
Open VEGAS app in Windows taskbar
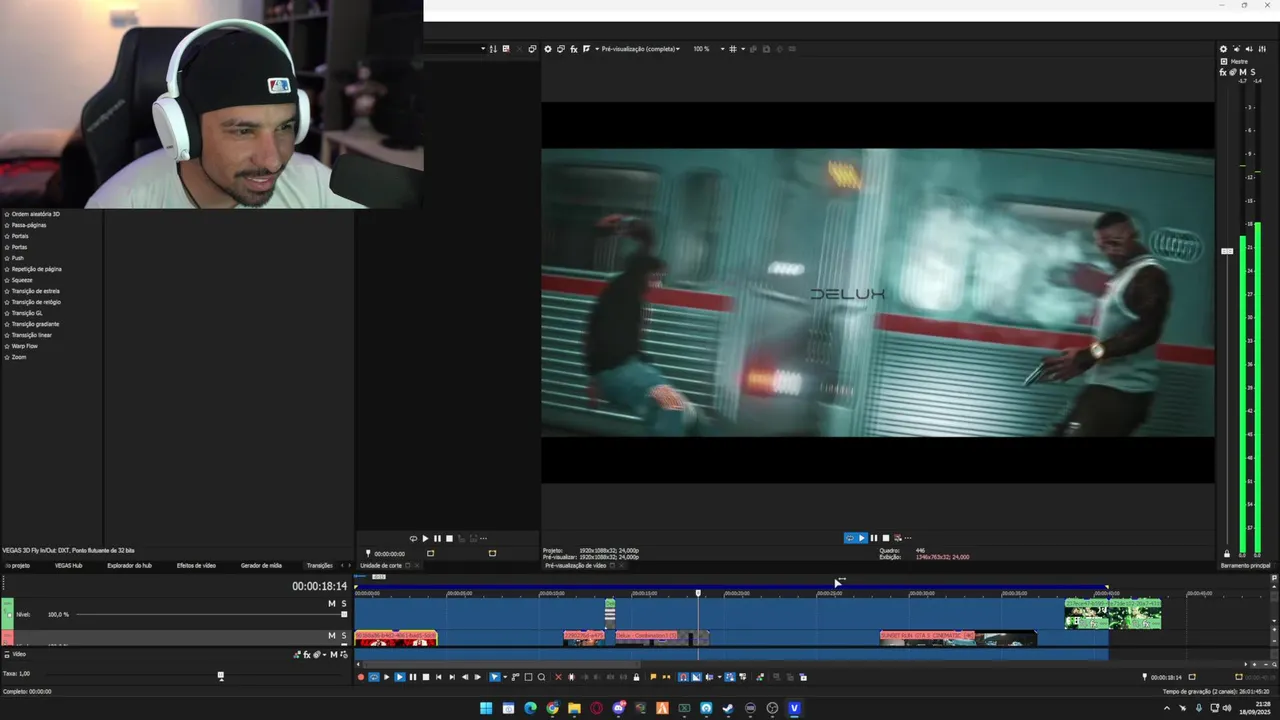[x=794, y=708]
